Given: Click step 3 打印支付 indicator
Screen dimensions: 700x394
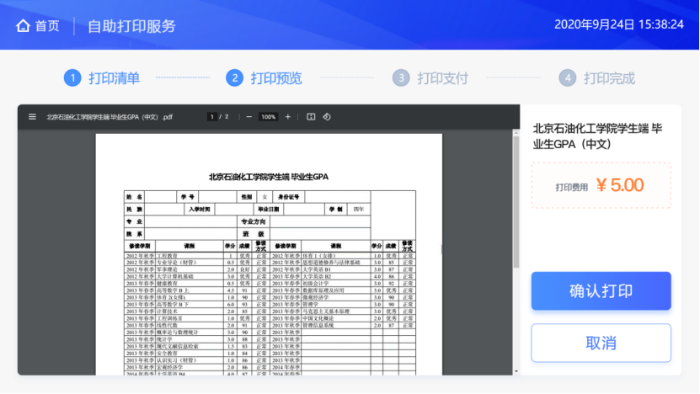Looking at the screenshot, I should pyautogui.click(x=430, y=78).
